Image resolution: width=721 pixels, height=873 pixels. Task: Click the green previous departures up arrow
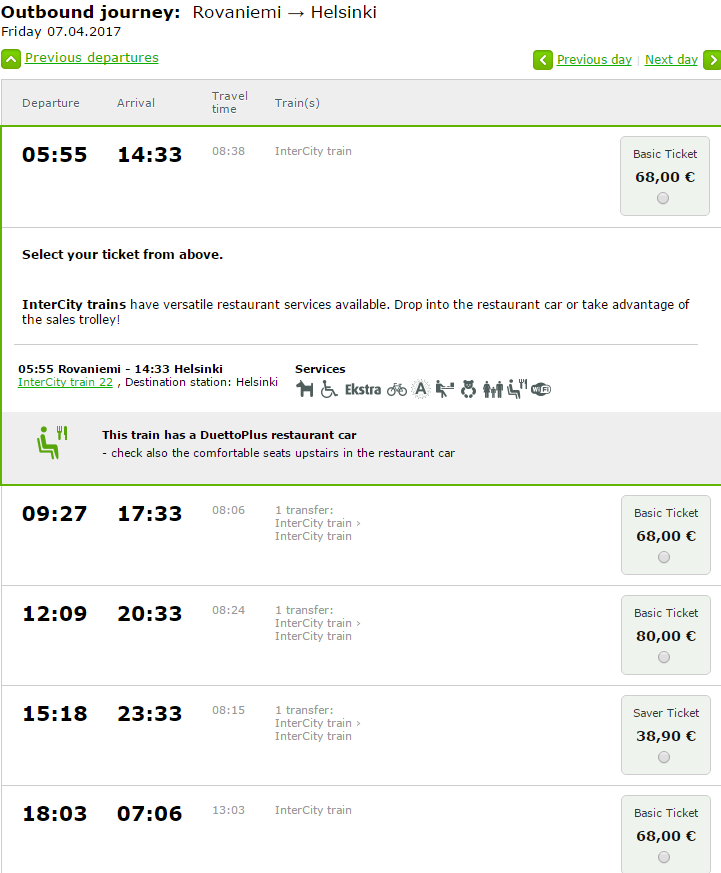[x=11, y=59]
